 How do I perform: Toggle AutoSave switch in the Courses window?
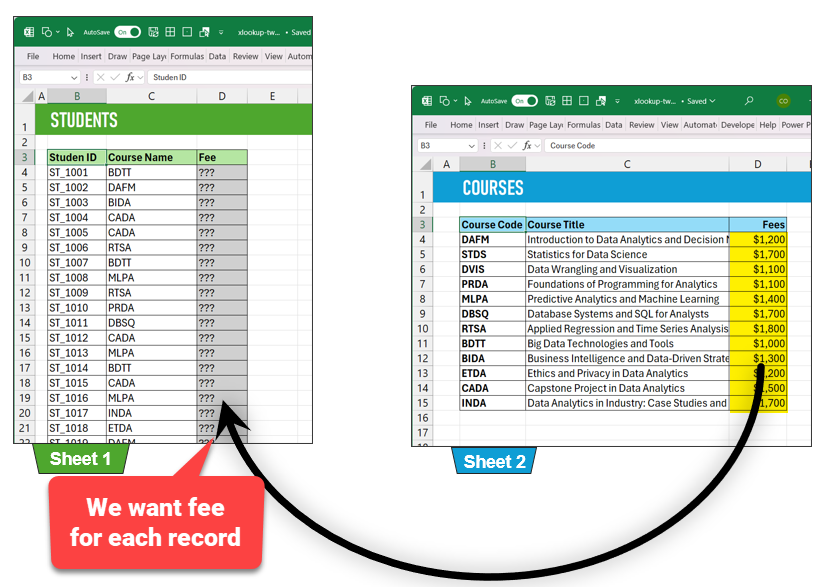click(524, 101)
